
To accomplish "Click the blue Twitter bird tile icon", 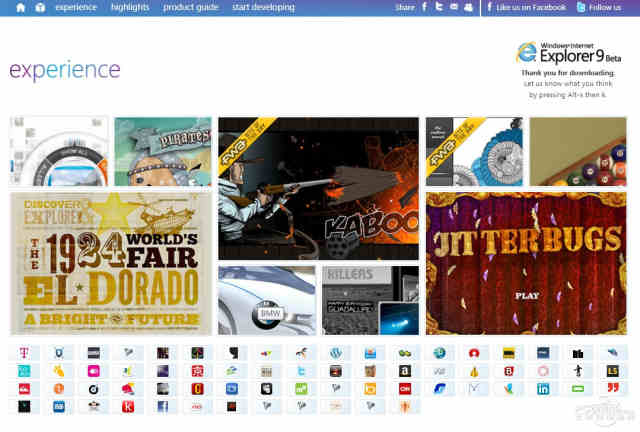I will (301, 371).
